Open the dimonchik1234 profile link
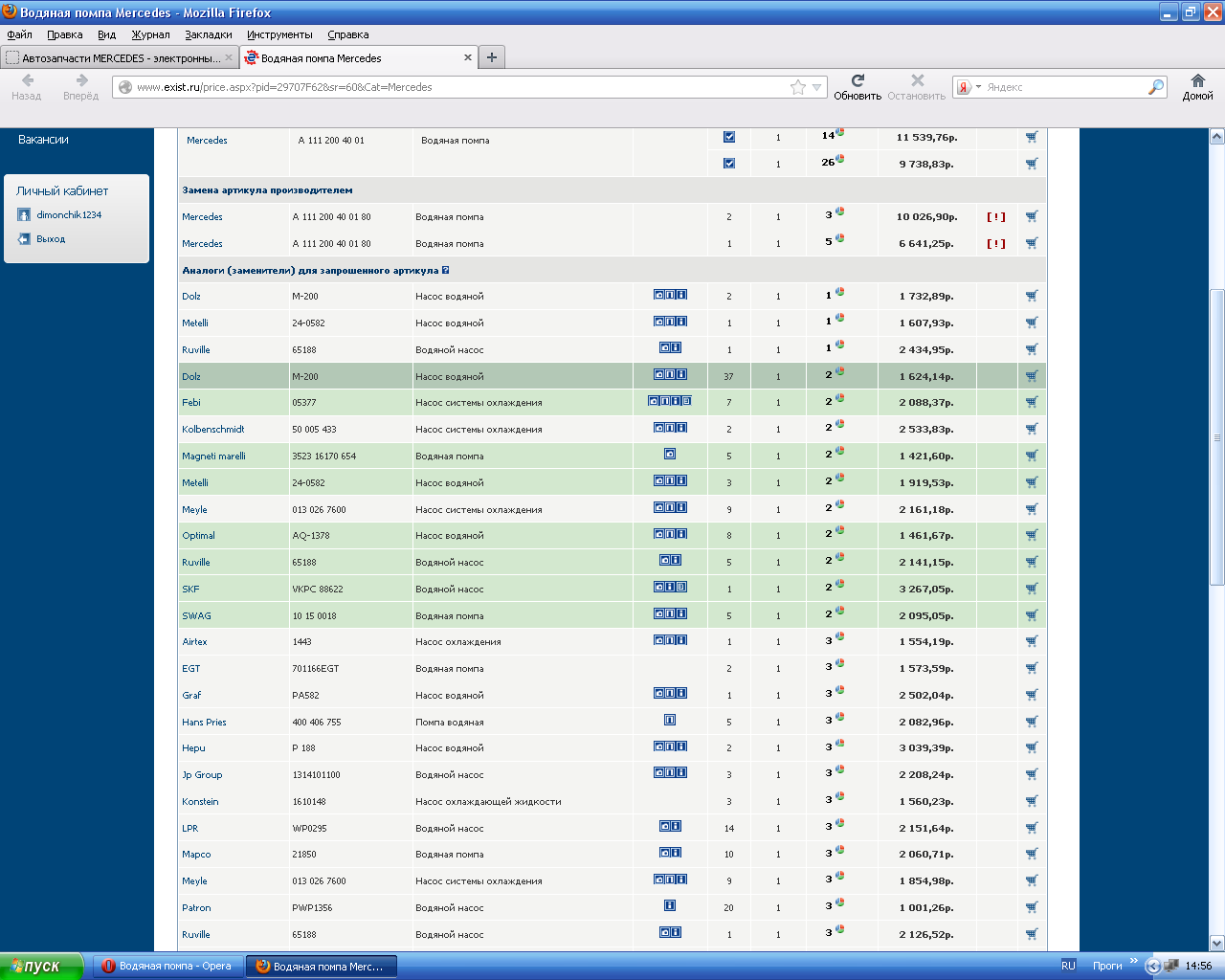This screenshot has height=980, width=1225. [69, 214]
